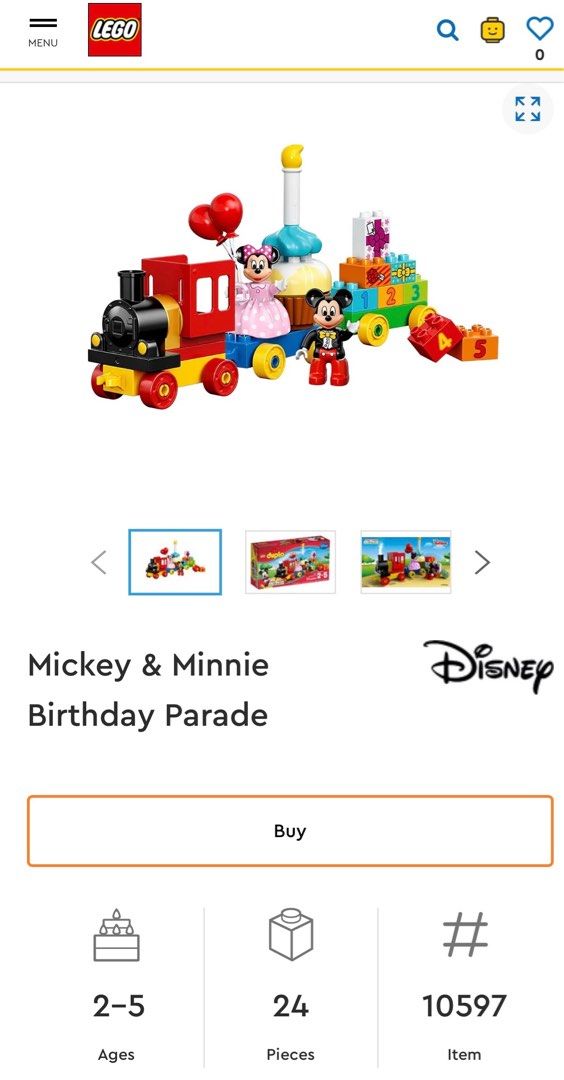The height and width of the screenshot is (1080, 564).
Task: Open search with magnifier icon
Action: (448, 30)
